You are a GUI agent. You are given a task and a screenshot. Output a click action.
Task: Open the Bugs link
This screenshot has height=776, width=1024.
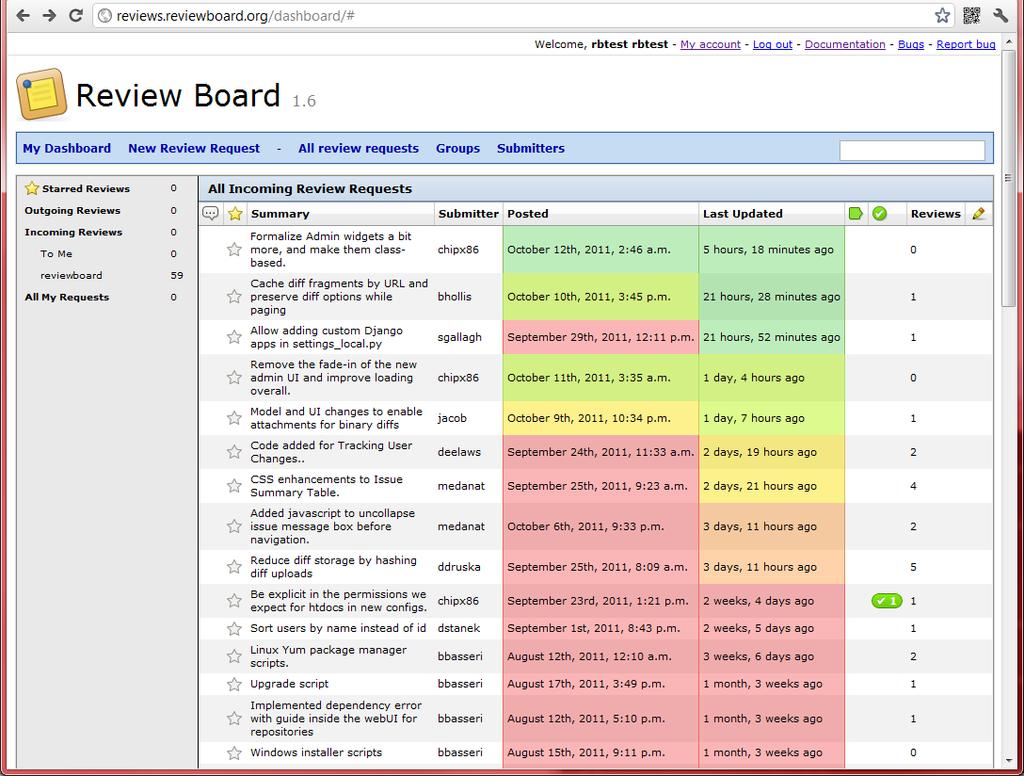click(911, 44)
